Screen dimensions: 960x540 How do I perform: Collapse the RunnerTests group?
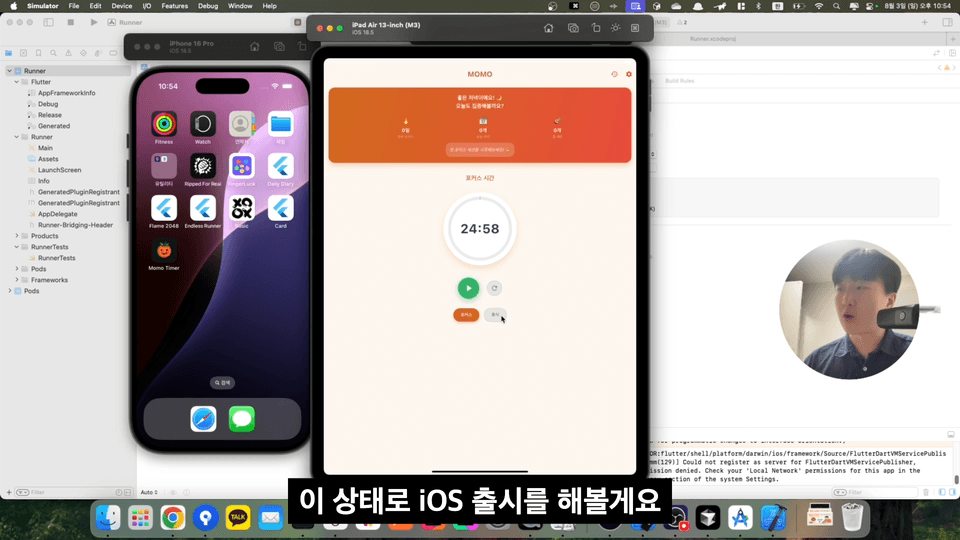point(17,247)
